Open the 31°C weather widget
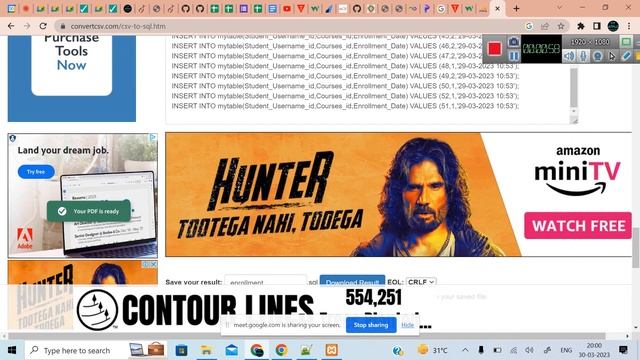Screen dimensions: 640x360 pyautogui.click(x=433, y=350)
